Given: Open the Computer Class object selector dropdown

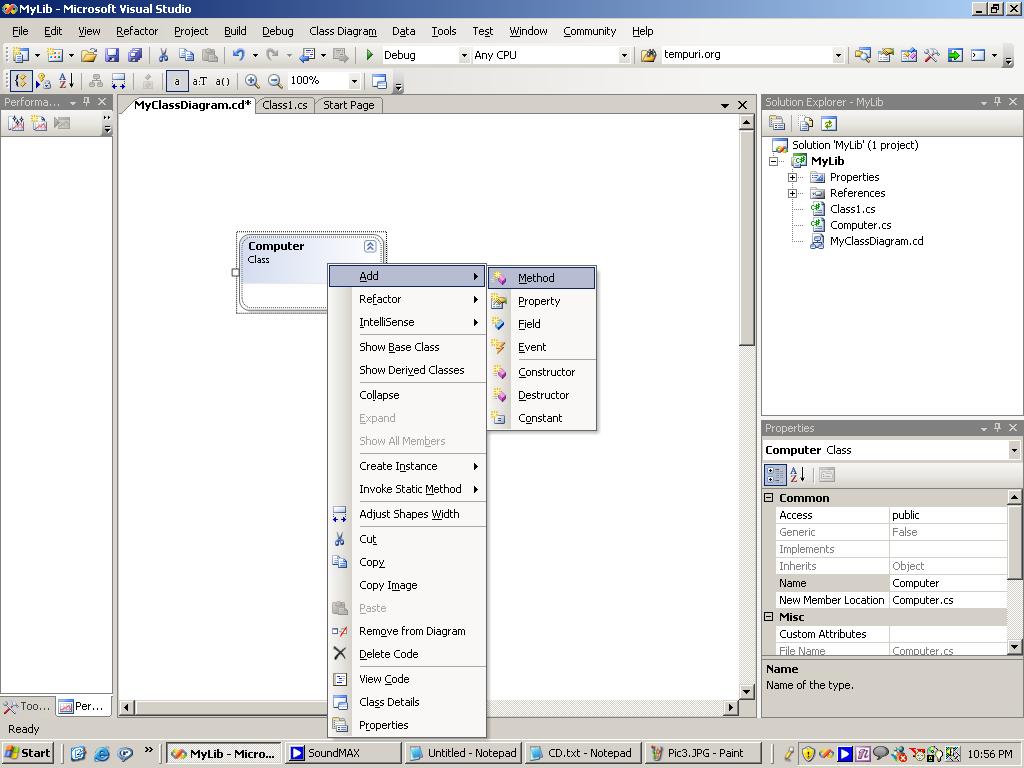Looking at the screenshot, I should [x=1014, y=450].
